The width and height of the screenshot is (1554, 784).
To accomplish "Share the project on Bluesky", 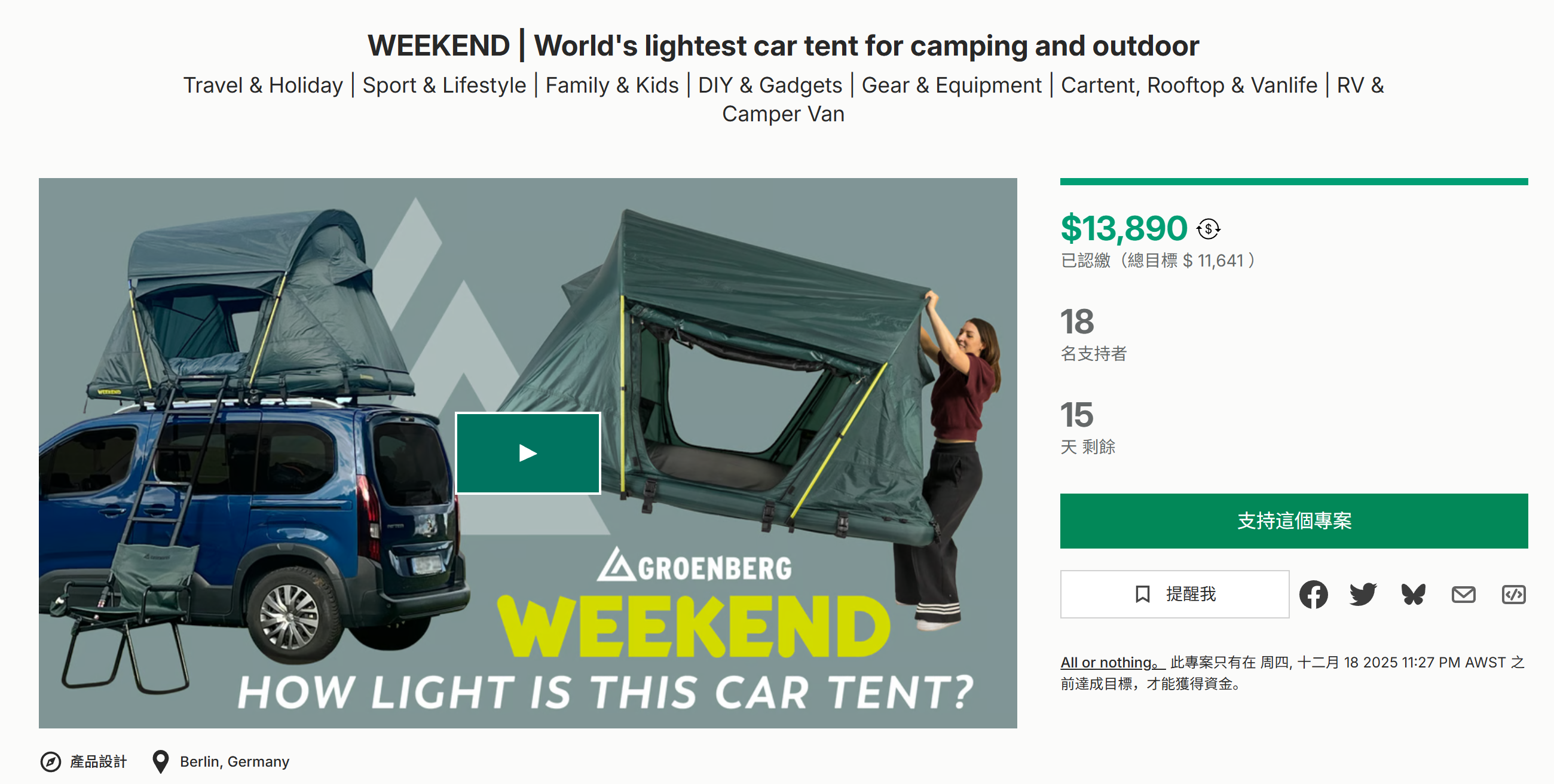I will click(1413, 595).
